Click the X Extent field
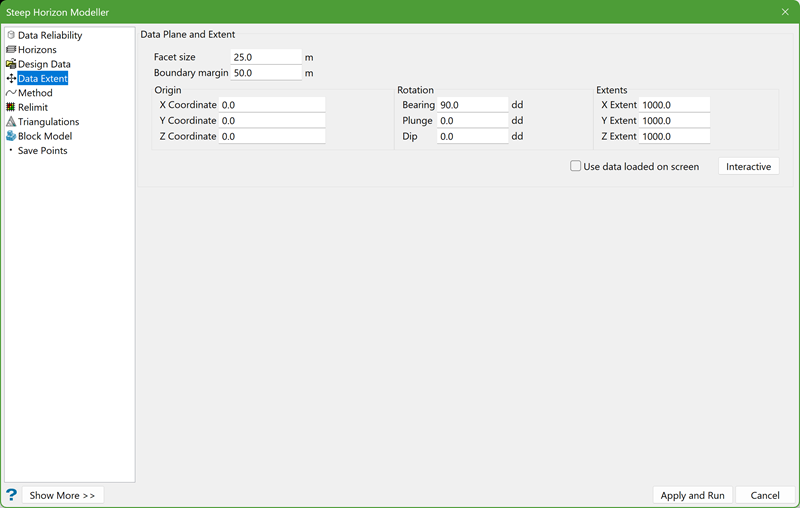The height and width of the screenshot is (508, 800). 674,105
